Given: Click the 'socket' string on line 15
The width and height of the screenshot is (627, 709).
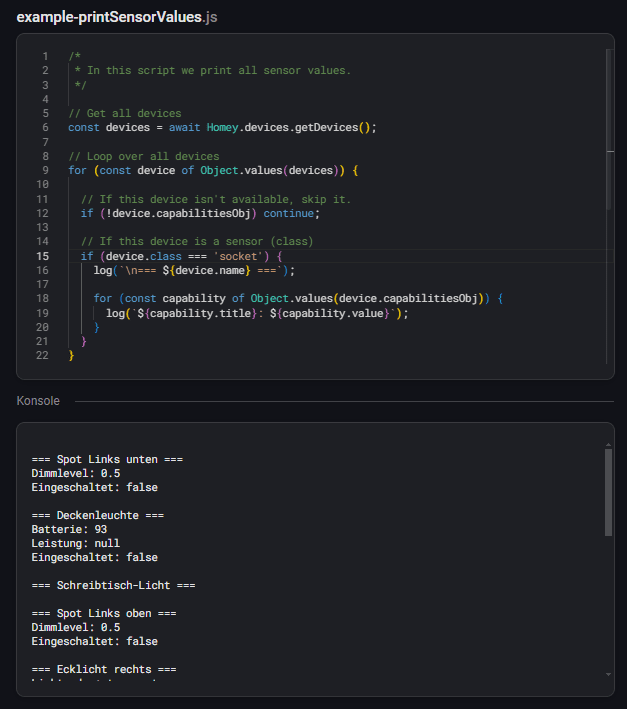Looking at the screenshot, I should (x=238, y=256).
